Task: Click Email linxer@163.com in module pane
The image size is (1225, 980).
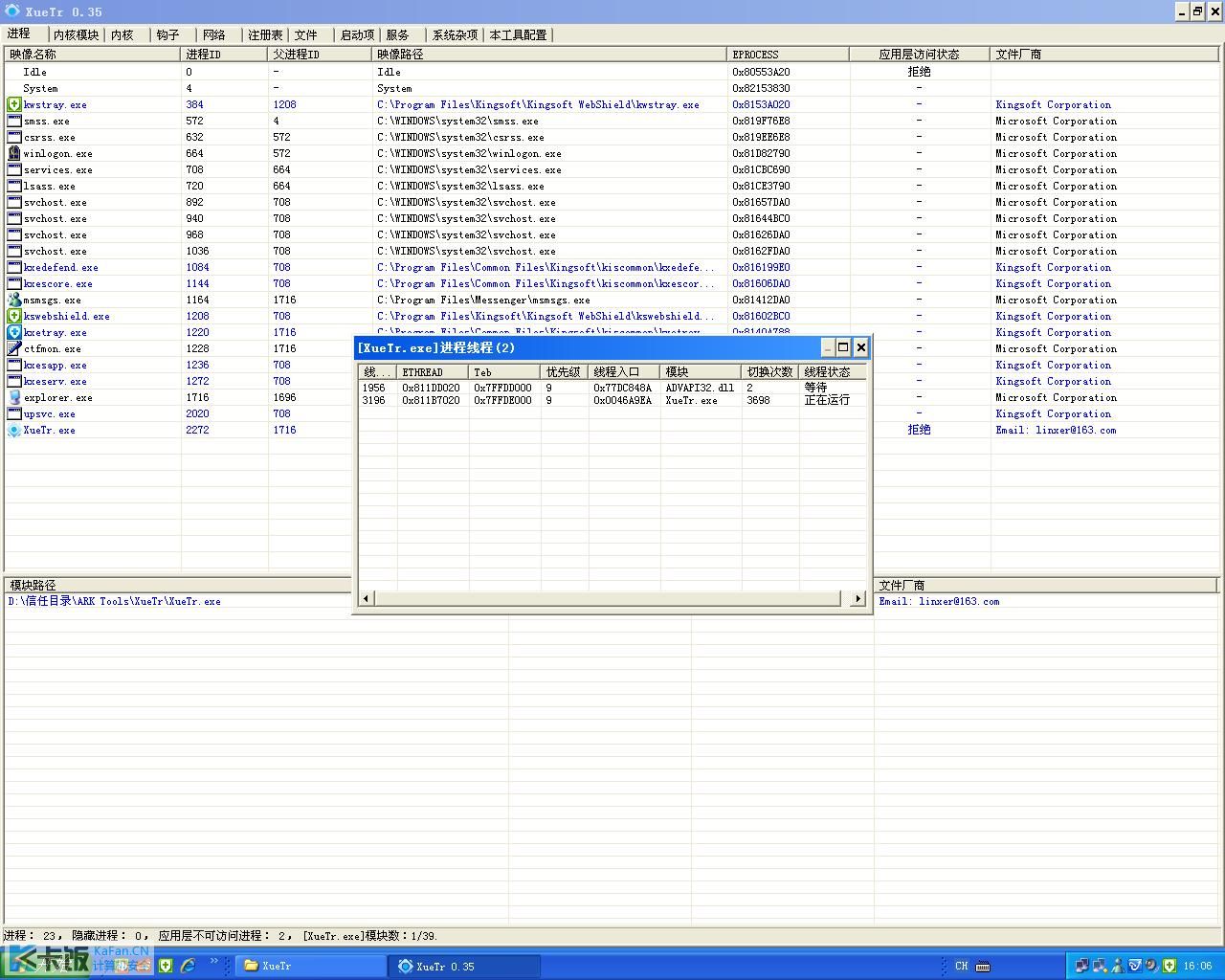Action: pyautogui.click(x=939, y=601)
